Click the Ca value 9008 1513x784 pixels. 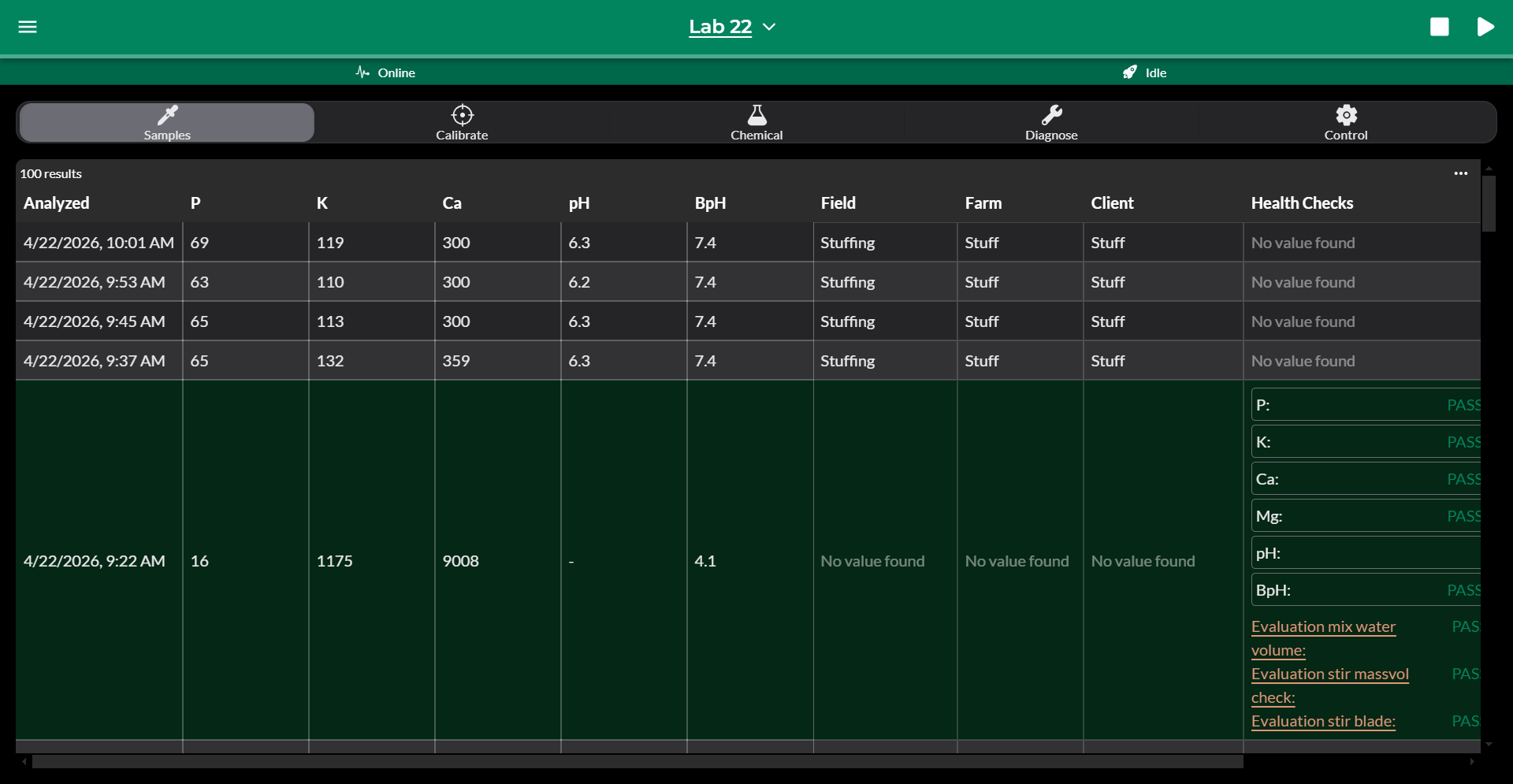[460, 561]
